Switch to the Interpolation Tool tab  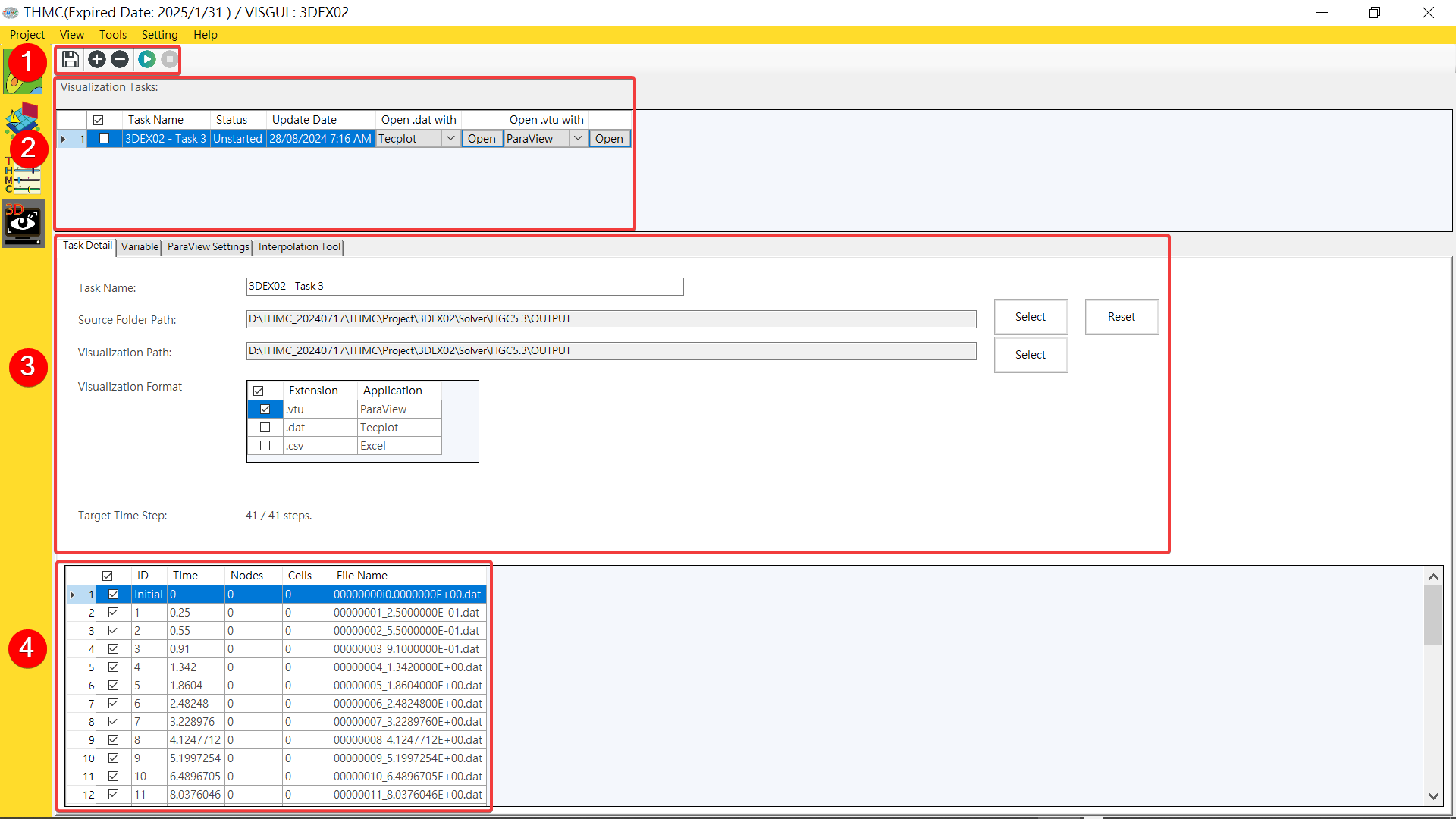(299, 247)
